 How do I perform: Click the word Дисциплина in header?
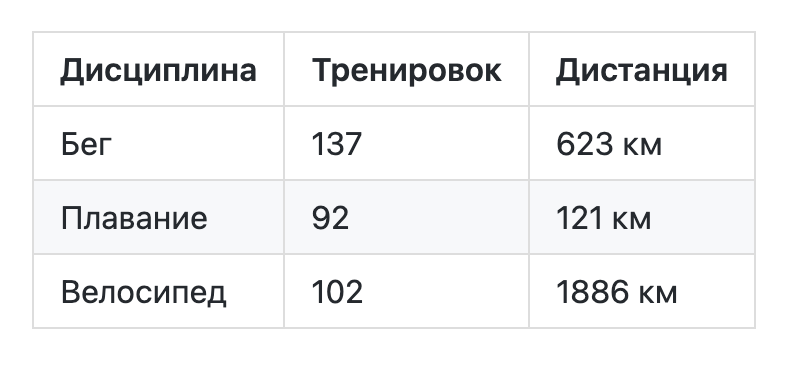click(x=158, y=71)
